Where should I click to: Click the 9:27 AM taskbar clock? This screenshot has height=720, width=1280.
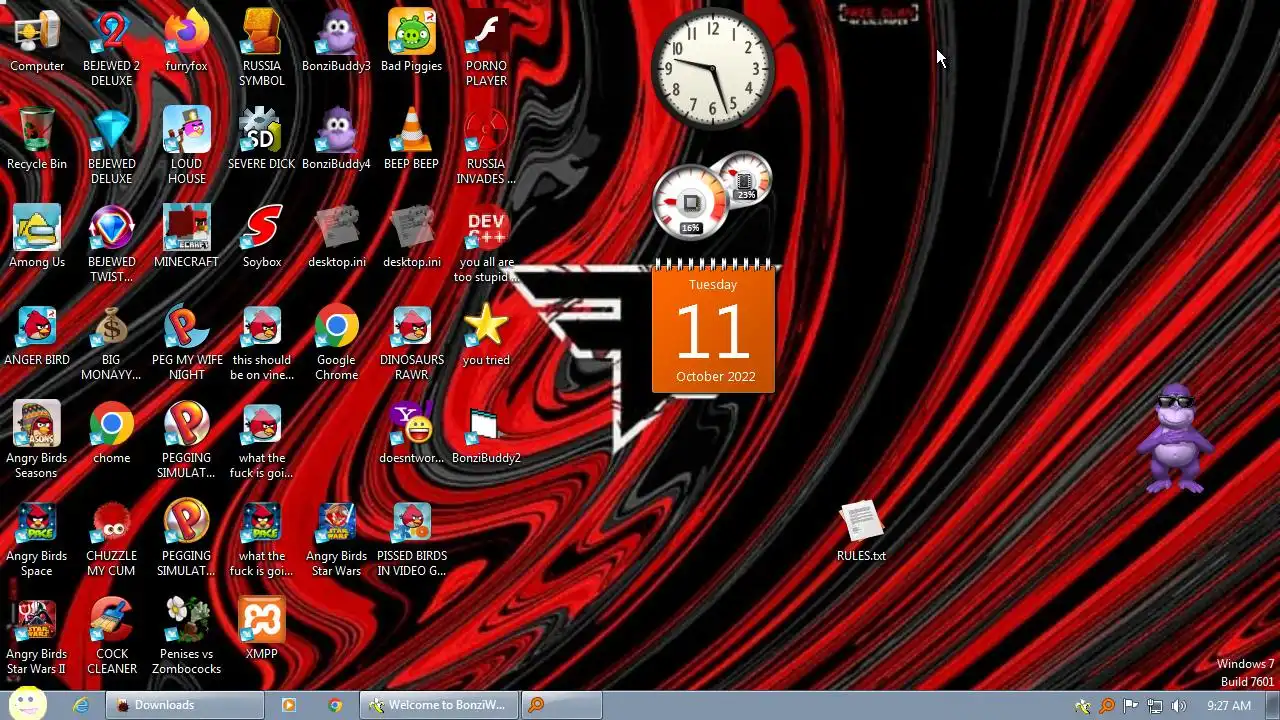coord(1229,705)
